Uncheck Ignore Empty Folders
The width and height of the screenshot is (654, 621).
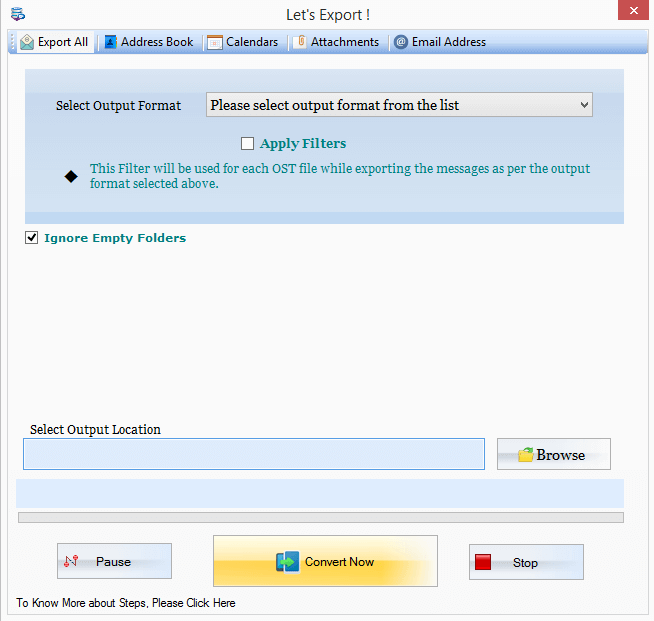(x=31, y=238)
